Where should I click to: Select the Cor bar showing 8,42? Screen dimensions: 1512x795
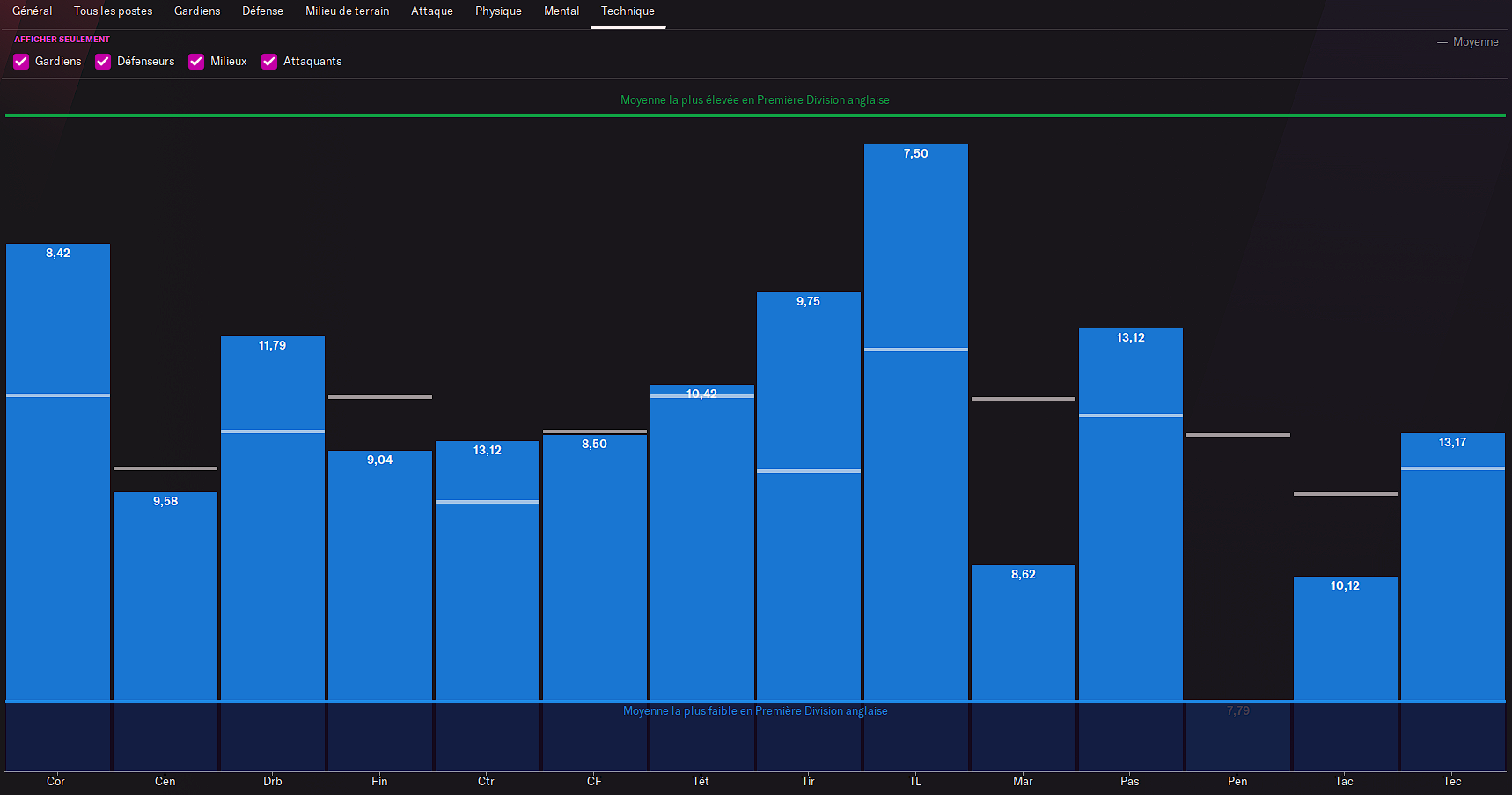tap(58, 472)
